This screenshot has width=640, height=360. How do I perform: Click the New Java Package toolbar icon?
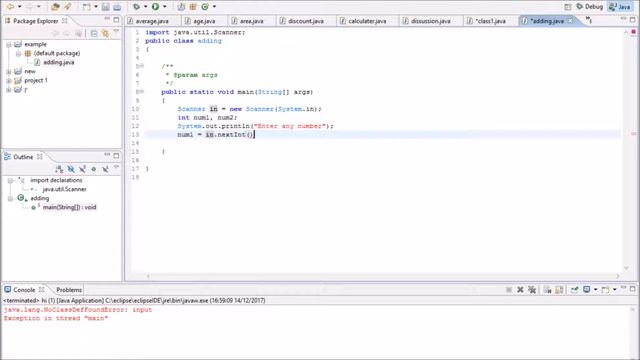tap(193, 7)
